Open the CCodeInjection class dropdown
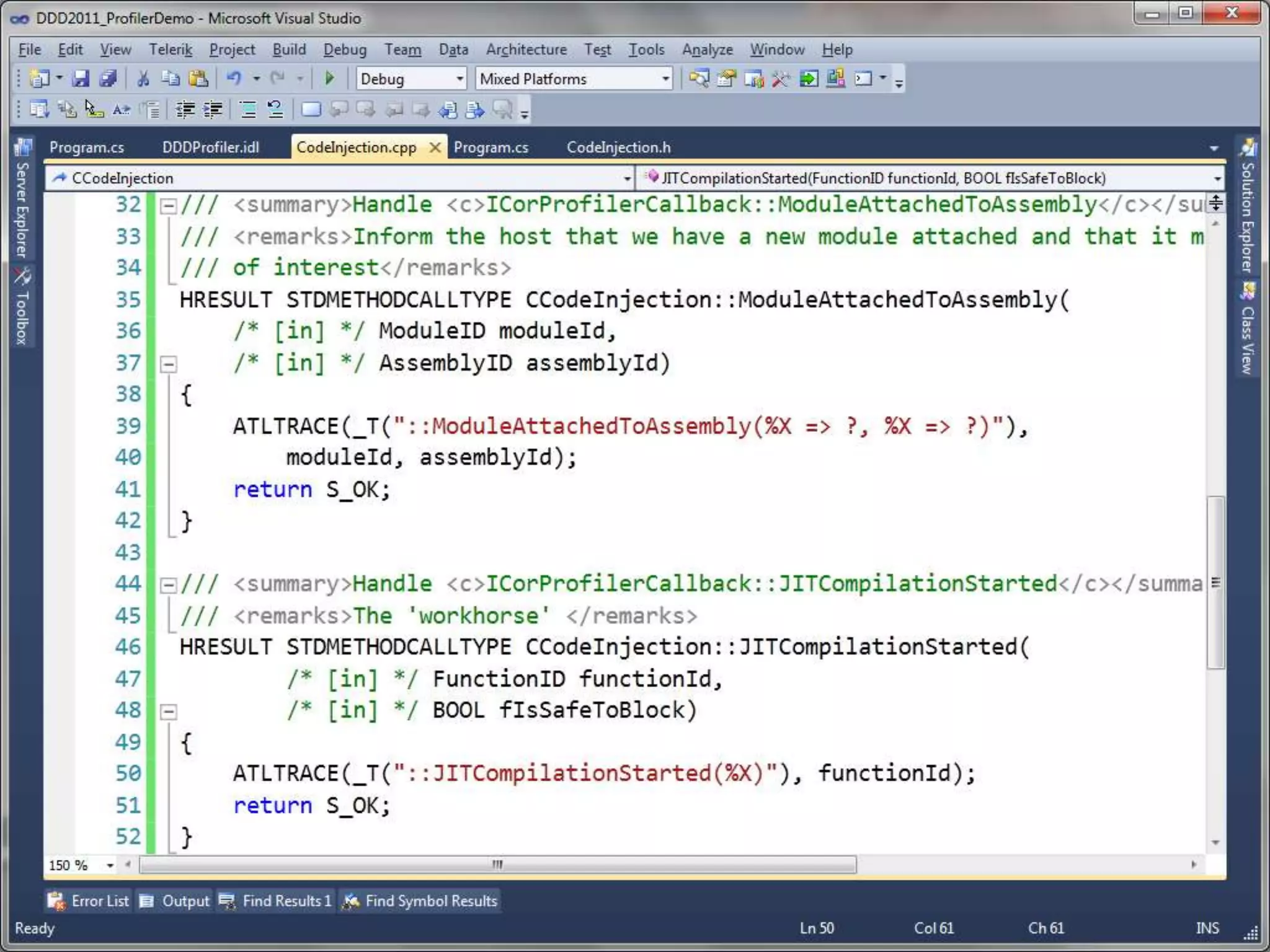The height and width of the screenshot is (952, 1270). (x=627, y=178)
